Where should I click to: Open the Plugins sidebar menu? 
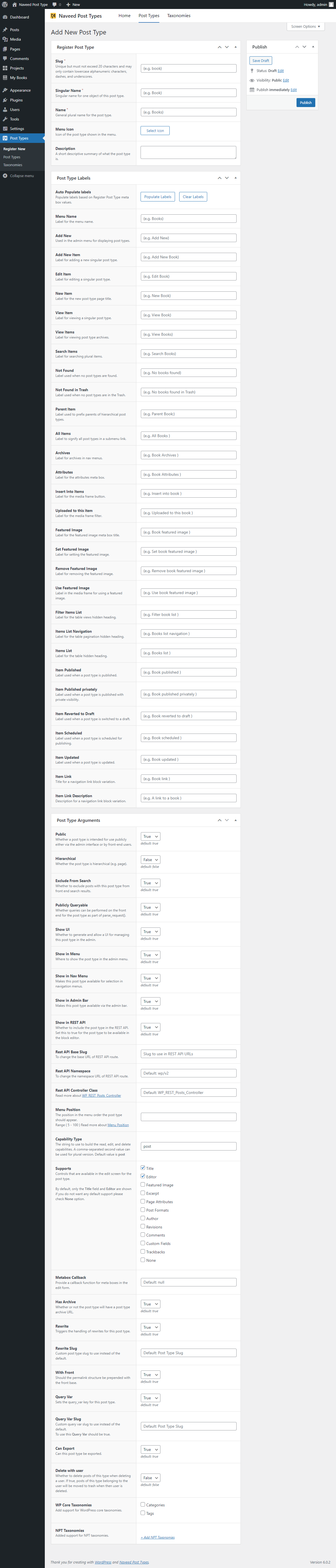pos(16,100)
